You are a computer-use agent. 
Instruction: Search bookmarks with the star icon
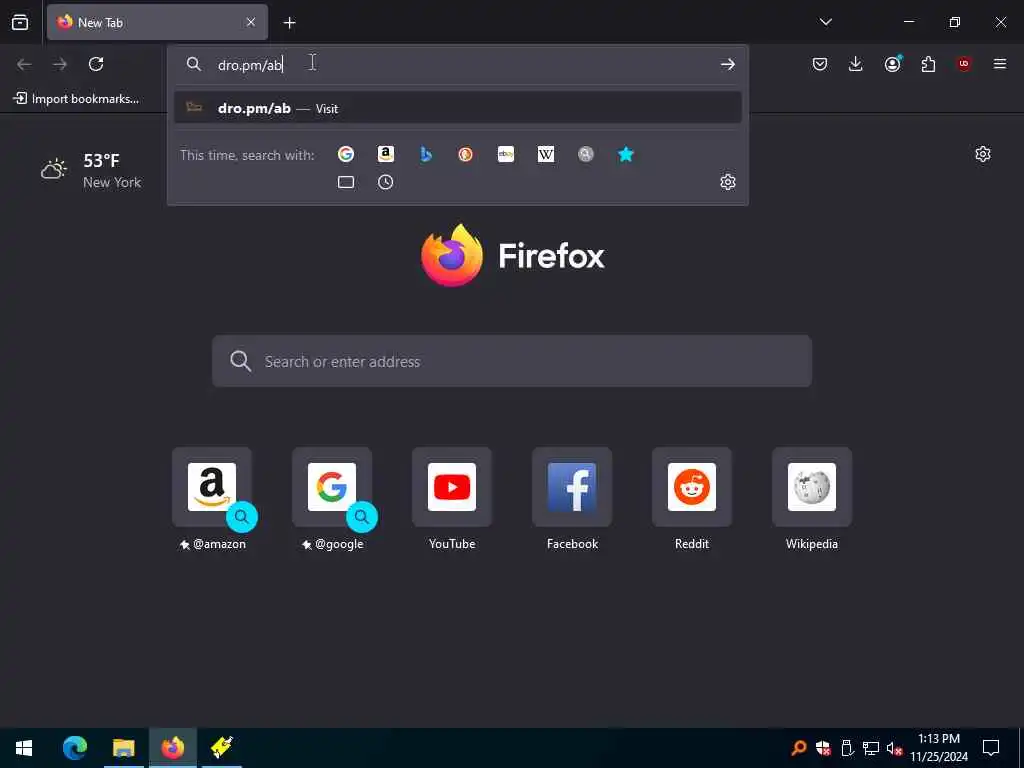[626, 154]
